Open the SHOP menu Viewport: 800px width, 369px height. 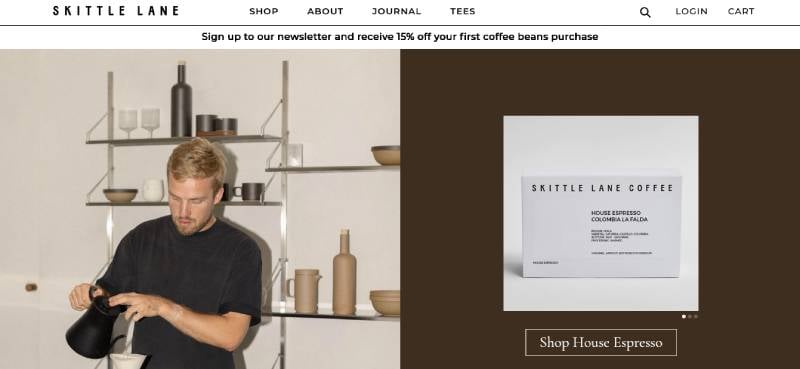click(264, 11)
